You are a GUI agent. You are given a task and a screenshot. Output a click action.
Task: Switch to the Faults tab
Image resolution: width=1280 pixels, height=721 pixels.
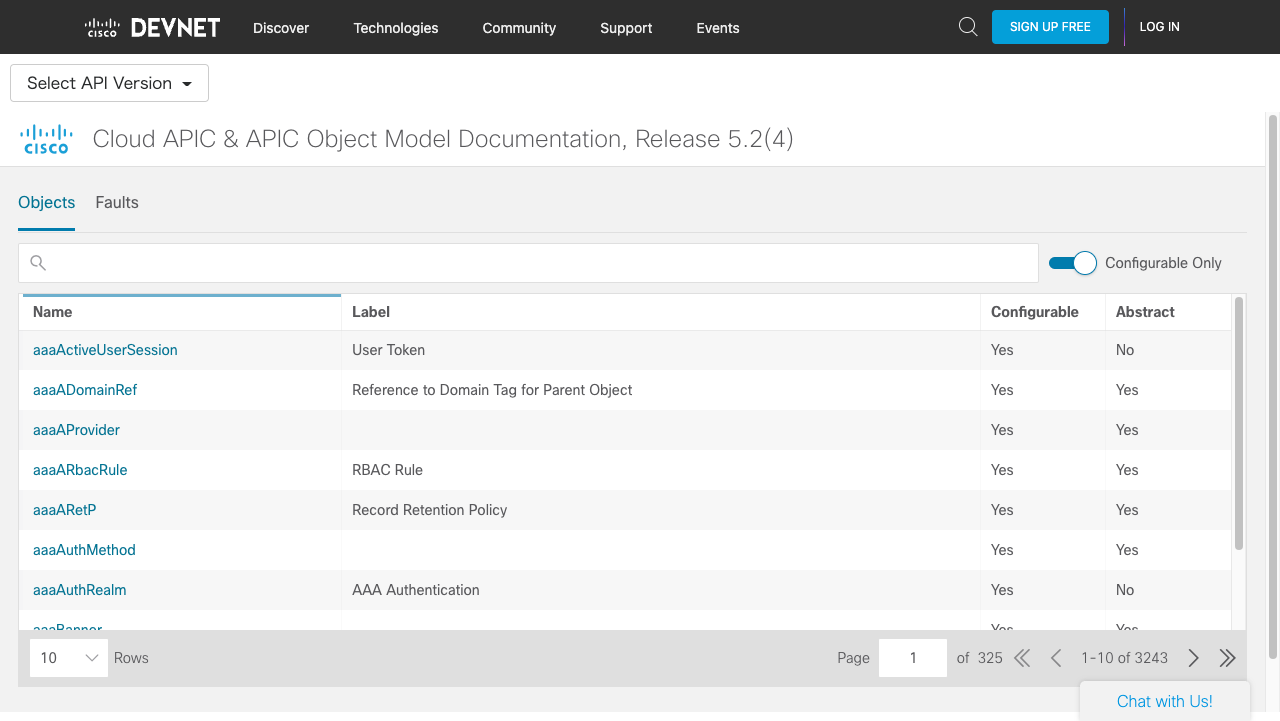point(117,202)
